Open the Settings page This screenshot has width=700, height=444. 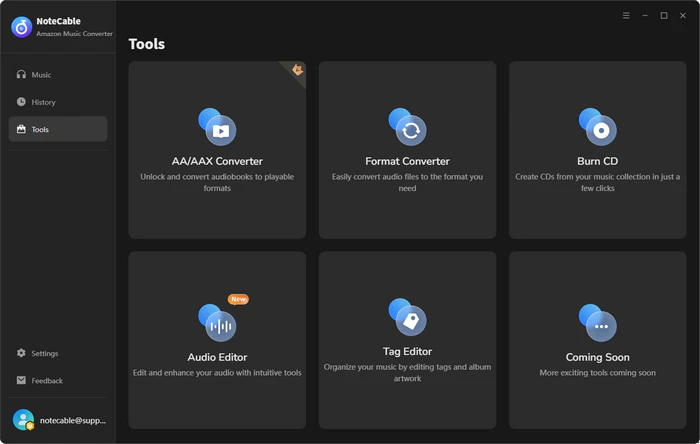[x=58, y=353]
